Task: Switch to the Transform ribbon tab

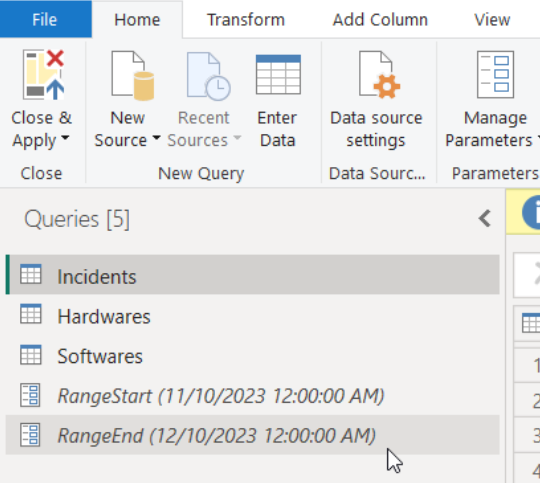Action: 246,20
